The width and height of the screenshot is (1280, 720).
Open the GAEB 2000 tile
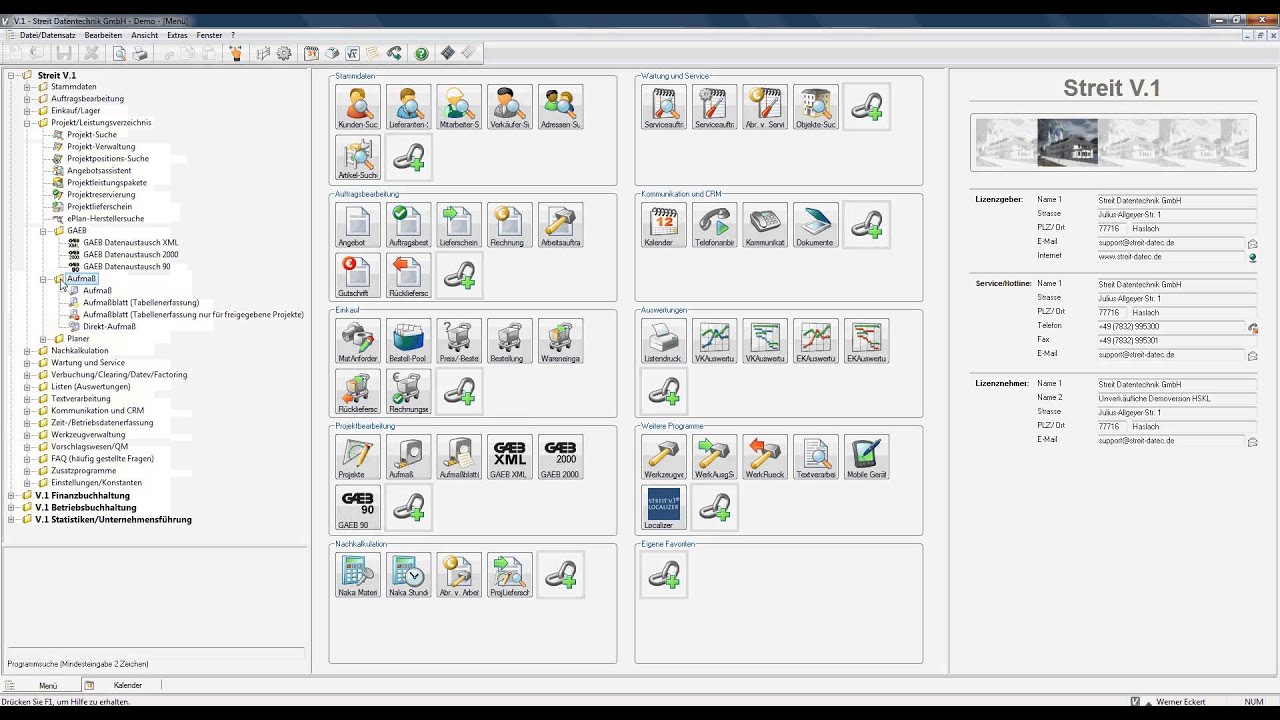coord(560,457)
